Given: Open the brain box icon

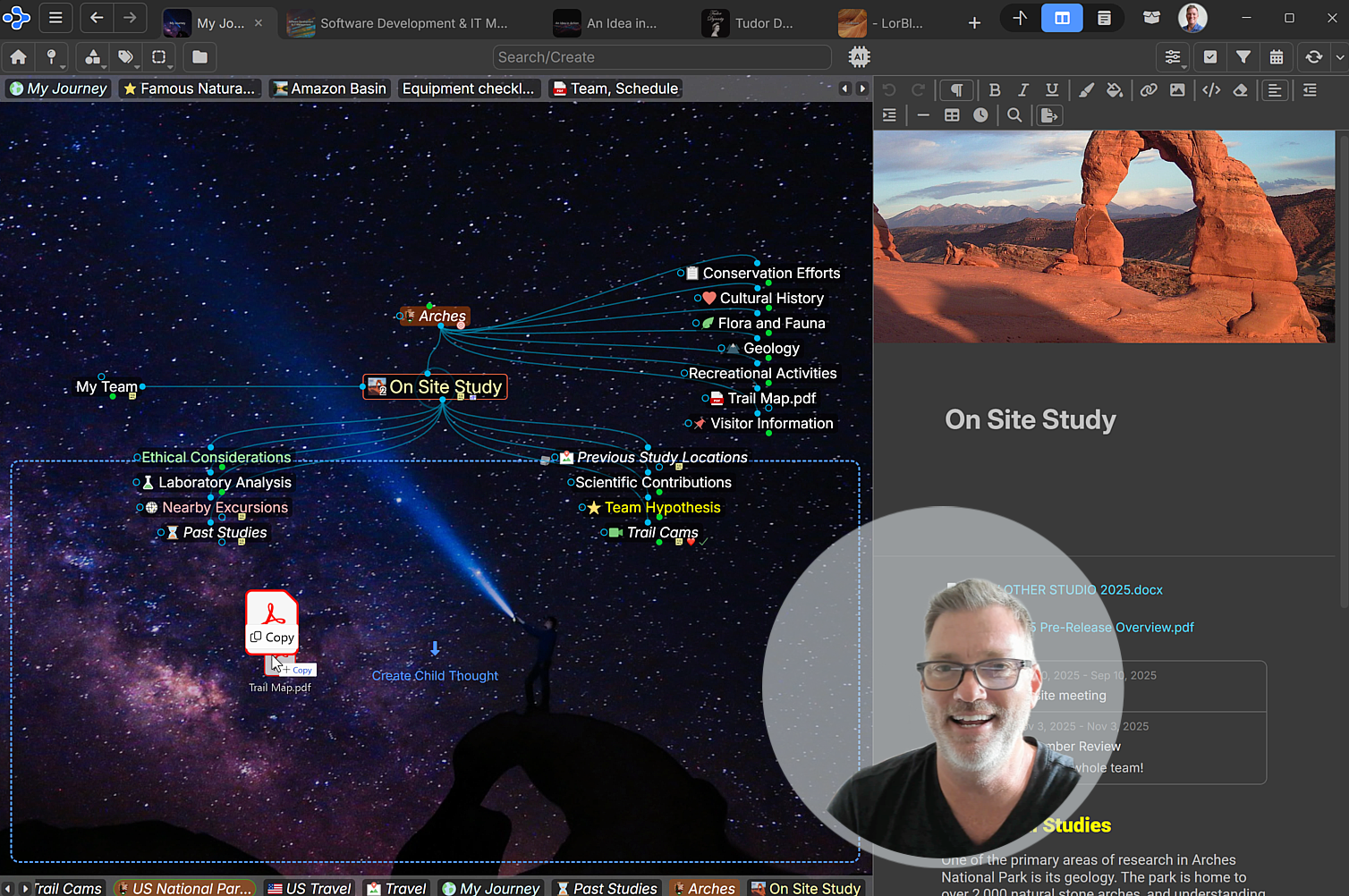Looking at the screenshot, I should [x=1151, y=18].
